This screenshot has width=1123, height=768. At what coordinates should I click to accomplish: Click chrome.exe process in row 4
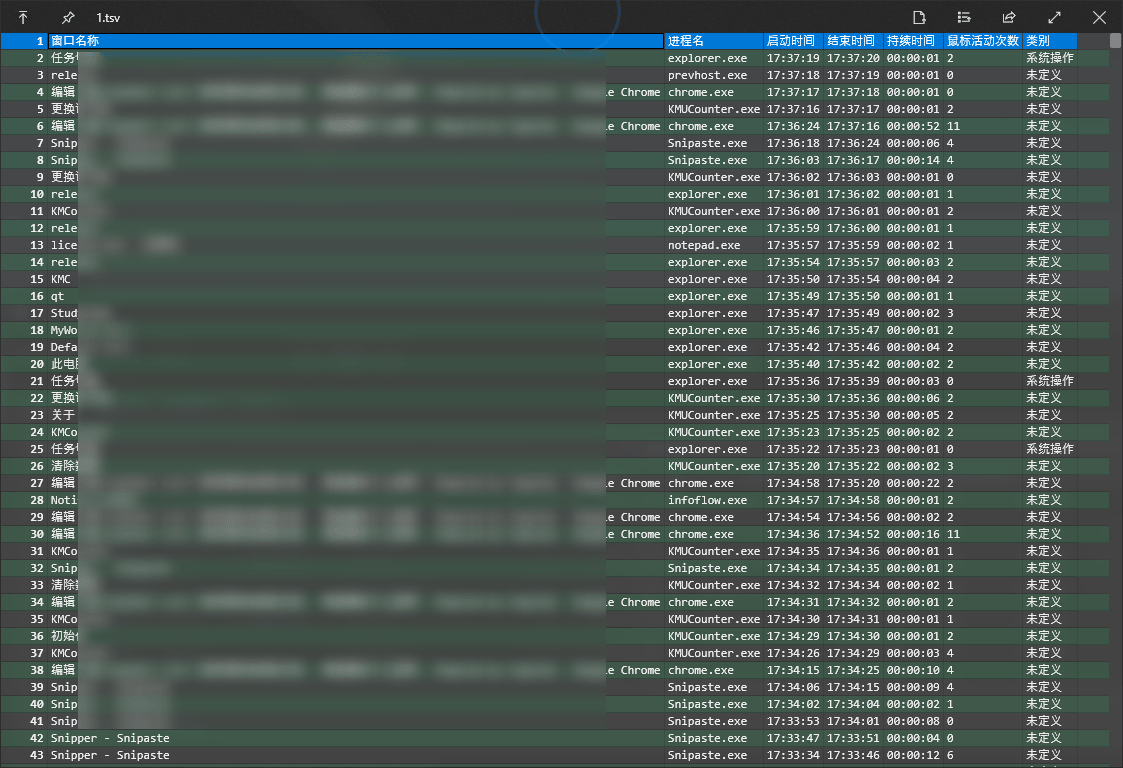tap(701, 92)
